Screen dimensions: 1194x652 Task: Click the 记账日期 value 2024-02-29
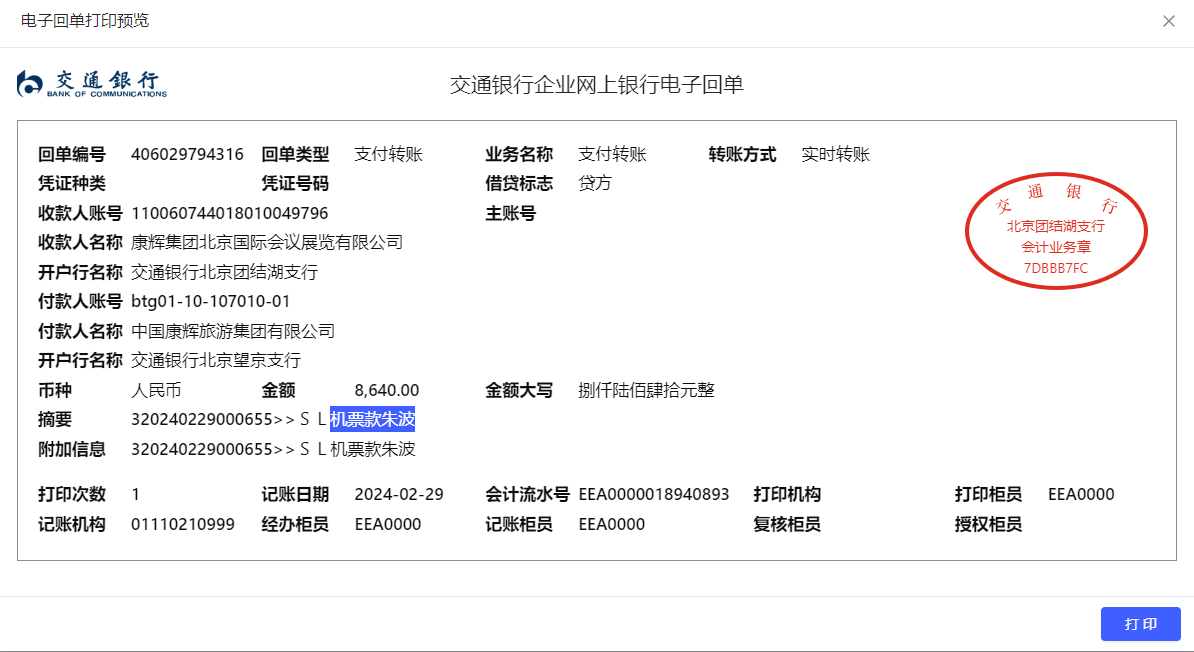click(x=398, y=494)
